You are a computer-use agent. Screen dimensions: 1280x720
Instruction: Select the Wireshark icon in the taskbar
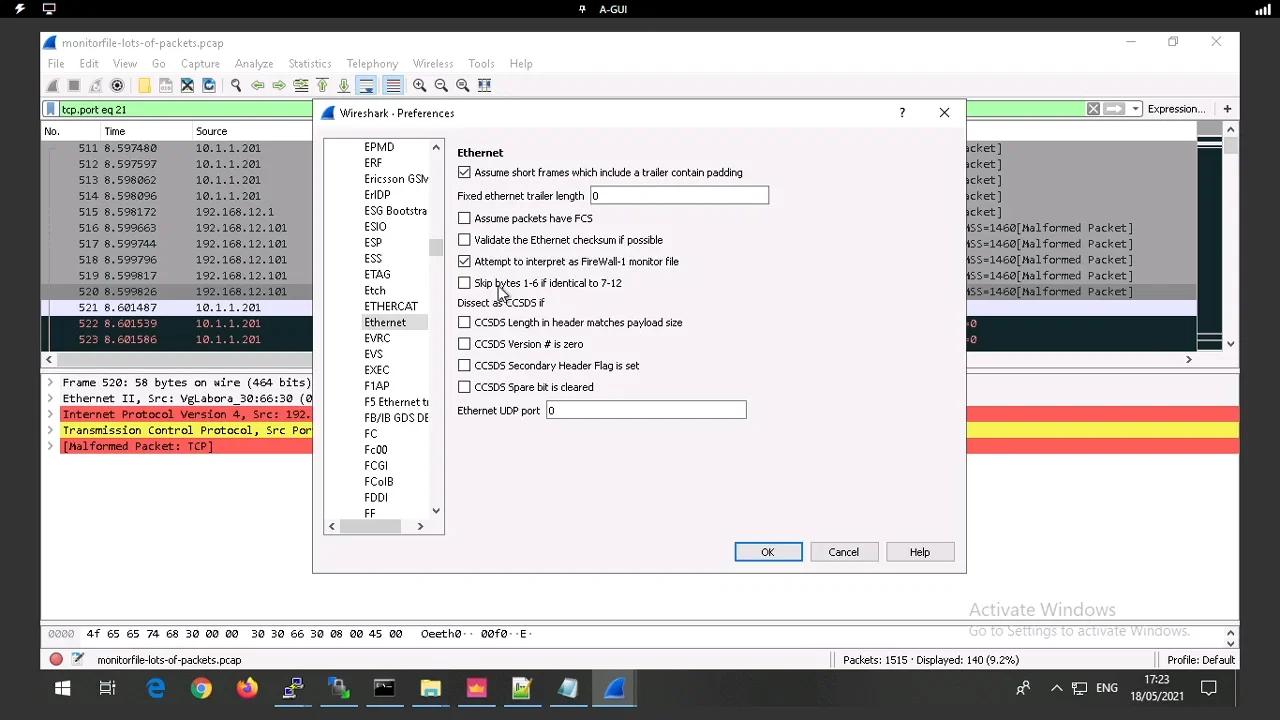tap(614, 688)
